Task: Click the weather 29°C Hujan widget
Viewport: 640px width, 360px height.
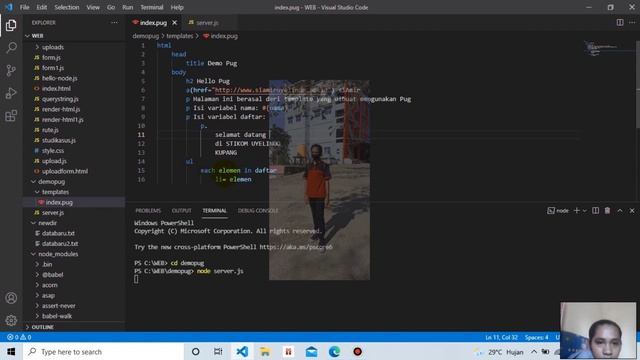Action: click(499, 351)
